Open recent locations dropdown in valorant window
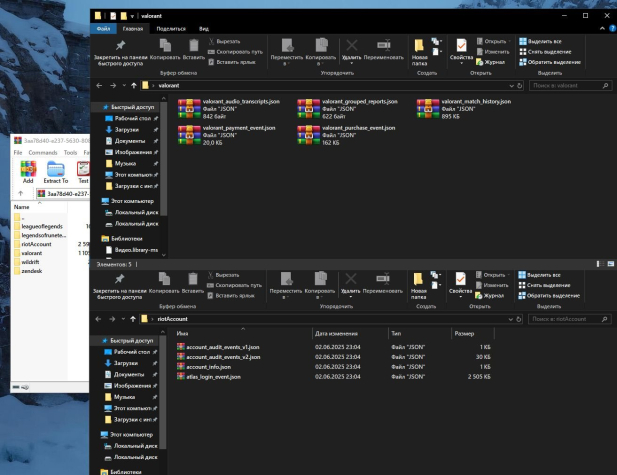 [x=124, y=85]
